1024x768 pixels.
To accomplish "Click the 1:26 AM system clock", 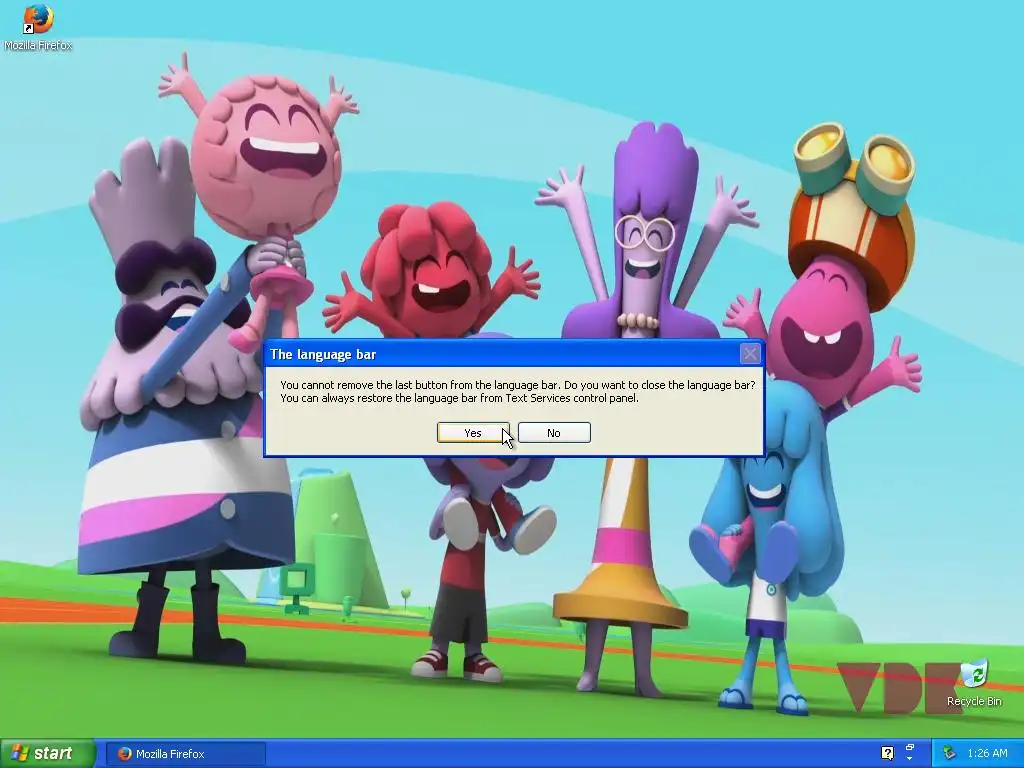I will 987,754.
